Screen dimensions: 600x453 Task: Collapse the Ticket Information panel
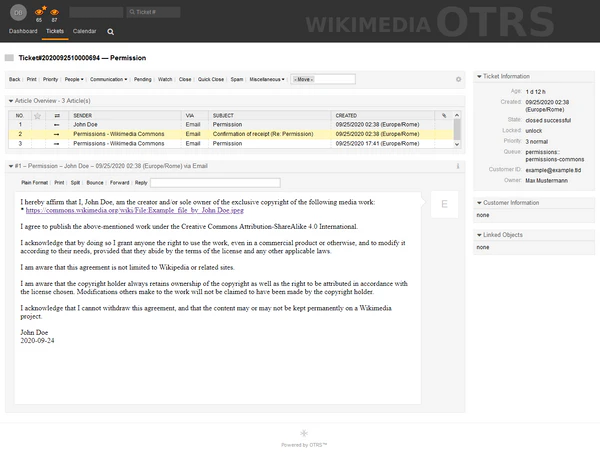pos(478,75)
